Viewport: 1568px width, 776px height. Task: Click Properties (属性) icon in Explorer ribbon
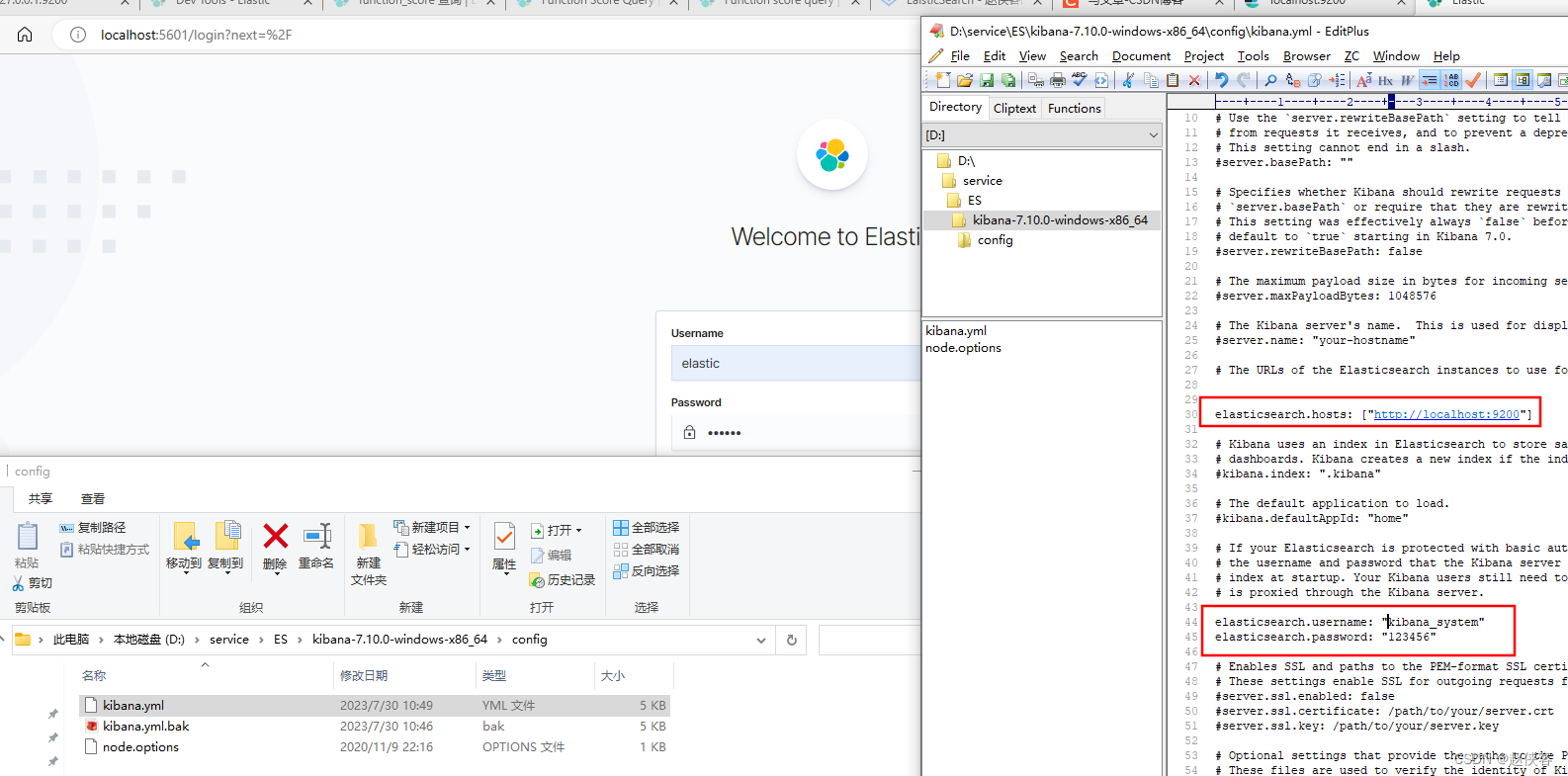pyautogui.click(x=504, y=547)
